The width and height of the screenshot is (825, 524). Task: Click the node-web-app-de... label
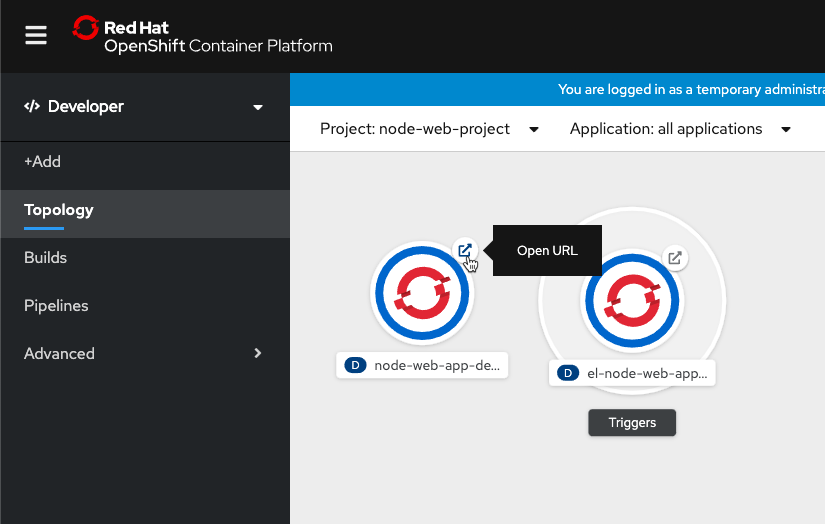pyautogui.click(x=422, y=365)
